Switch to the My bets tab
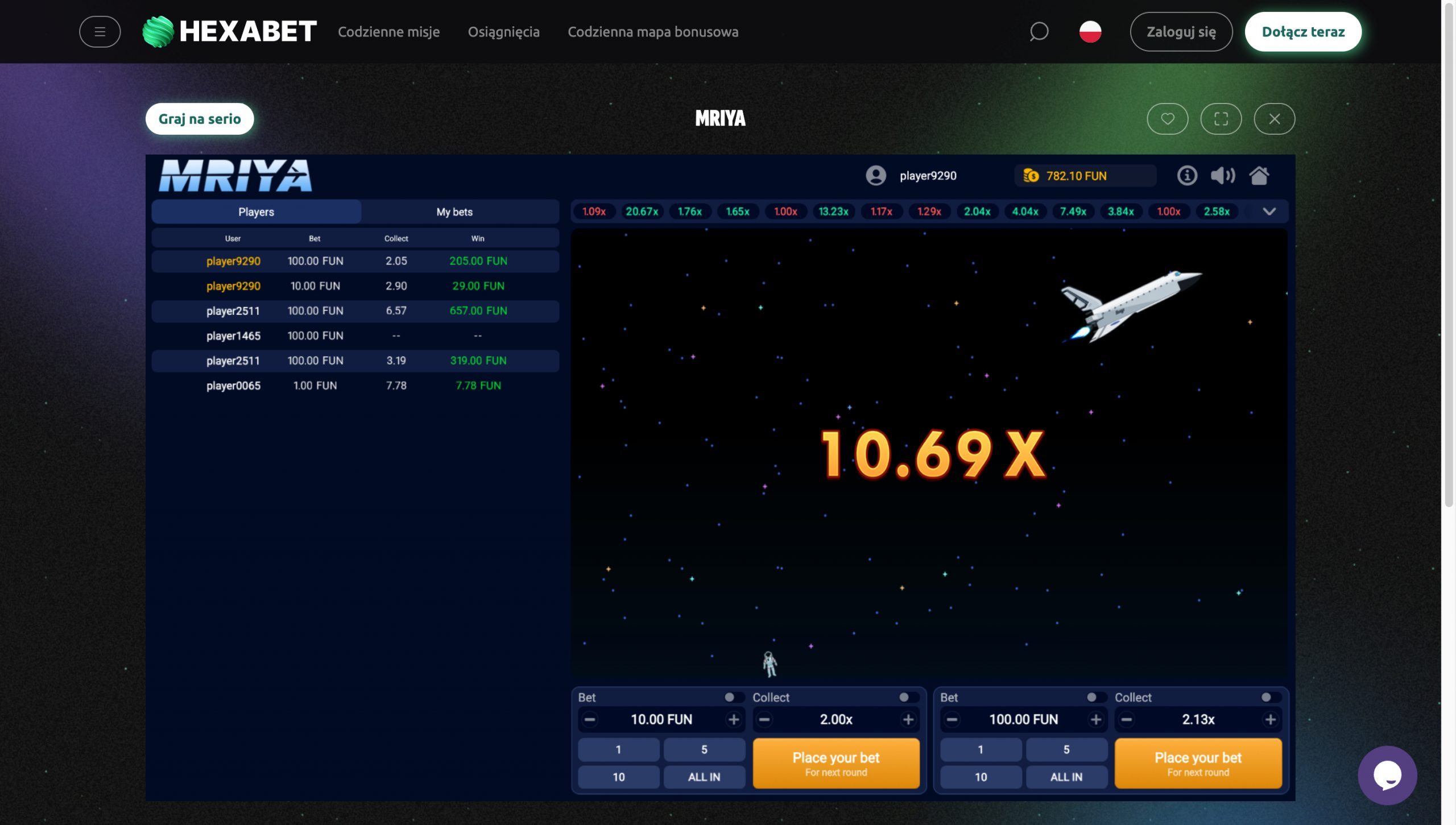Image resolution: width=1456 pixels, height=825 pixels. (454, 212)
